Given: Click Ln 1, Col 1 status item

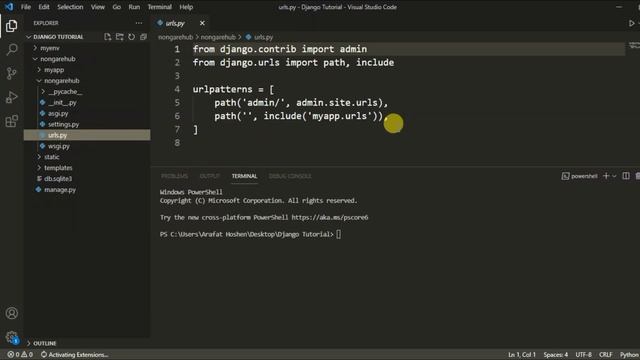Looking at the screenshot, I should pos(522,355).
